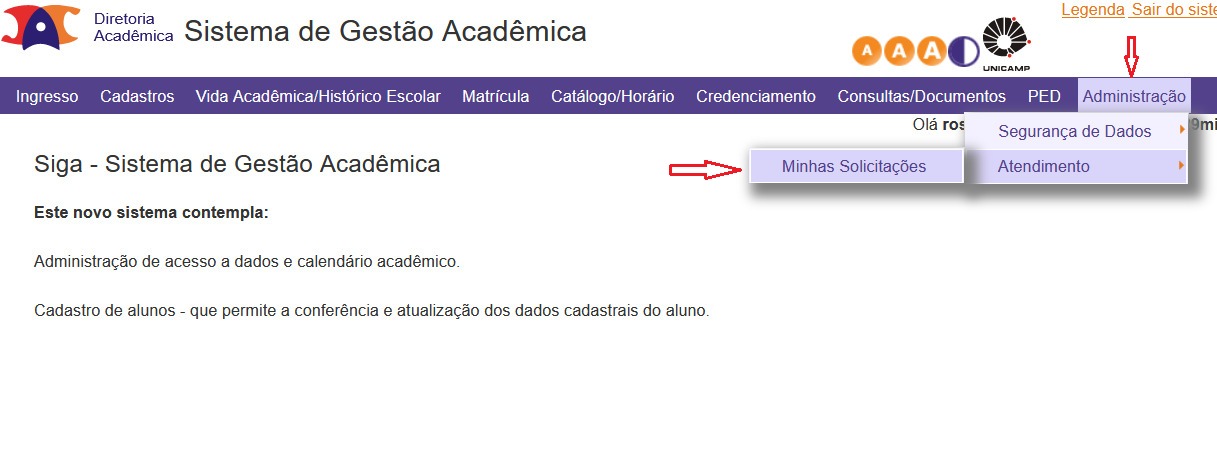Select the largest orange A font-size icon
Viewport: 1217px width, 460px height.
pyautogui.click(x=931, y=51)
